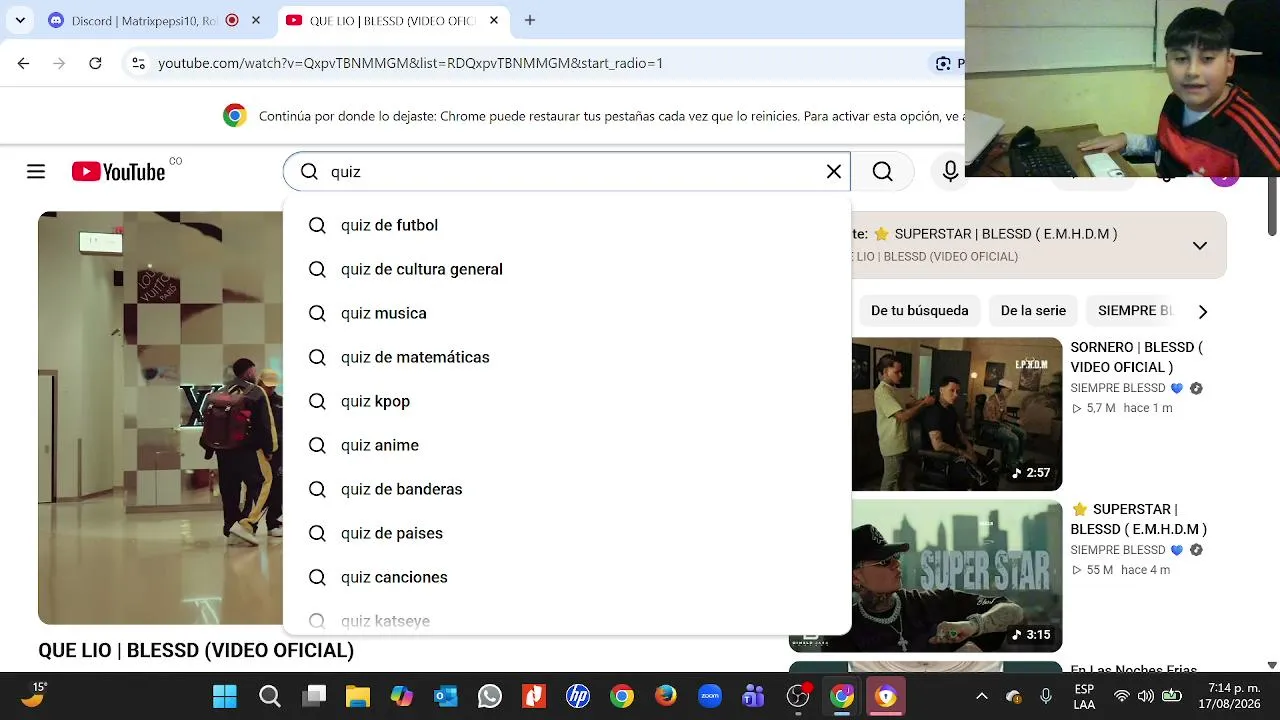
Task: Open Copilot from the taskbar
Action: click(402, 696)
